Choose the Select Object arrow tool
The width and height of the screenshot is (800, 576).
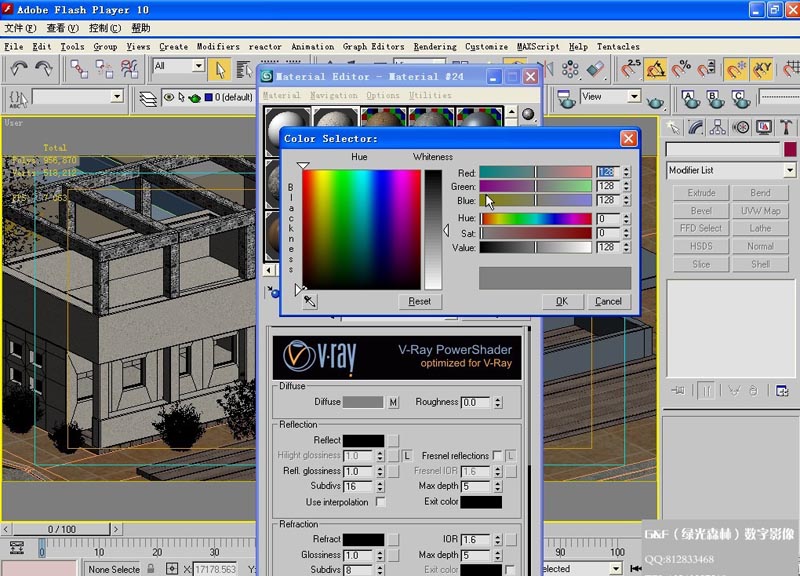(x=219, y=70)
